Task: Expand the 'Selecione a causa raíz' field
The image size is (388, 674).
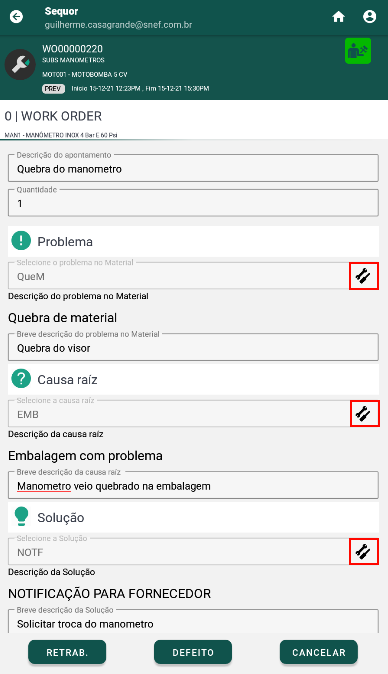Action: 178,414
